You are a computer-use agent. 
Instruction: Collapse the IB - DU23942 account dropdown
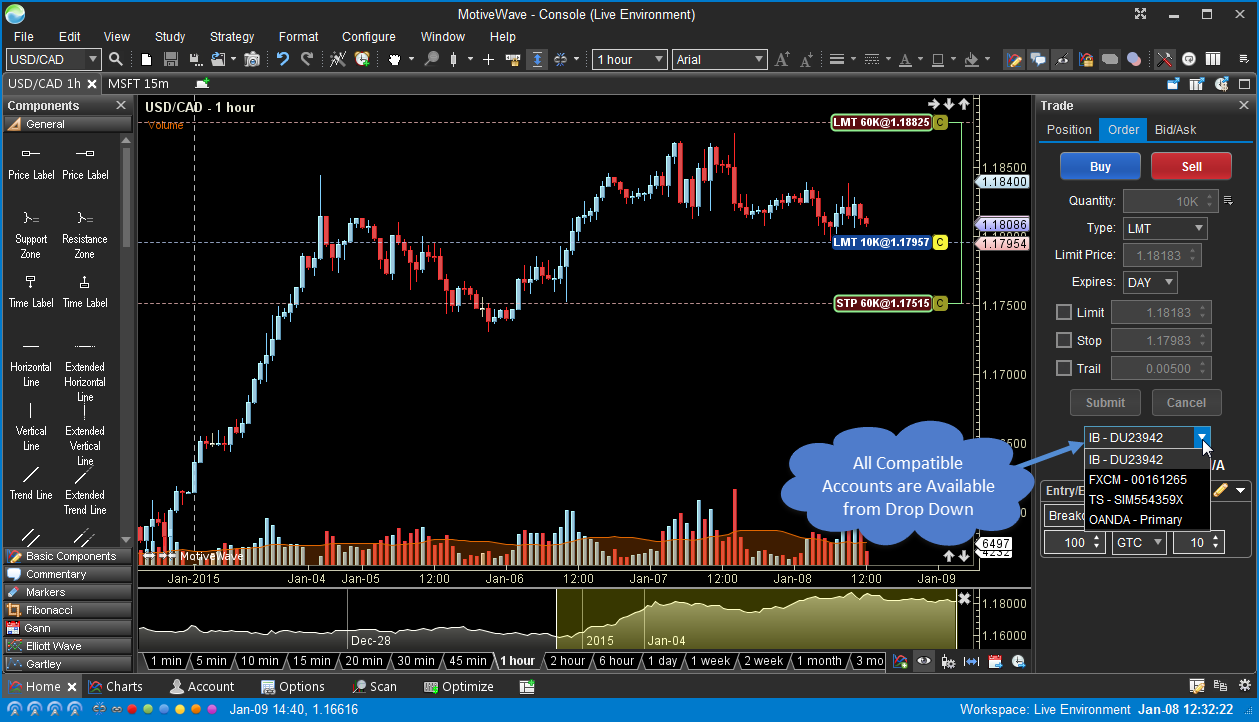1202,438
